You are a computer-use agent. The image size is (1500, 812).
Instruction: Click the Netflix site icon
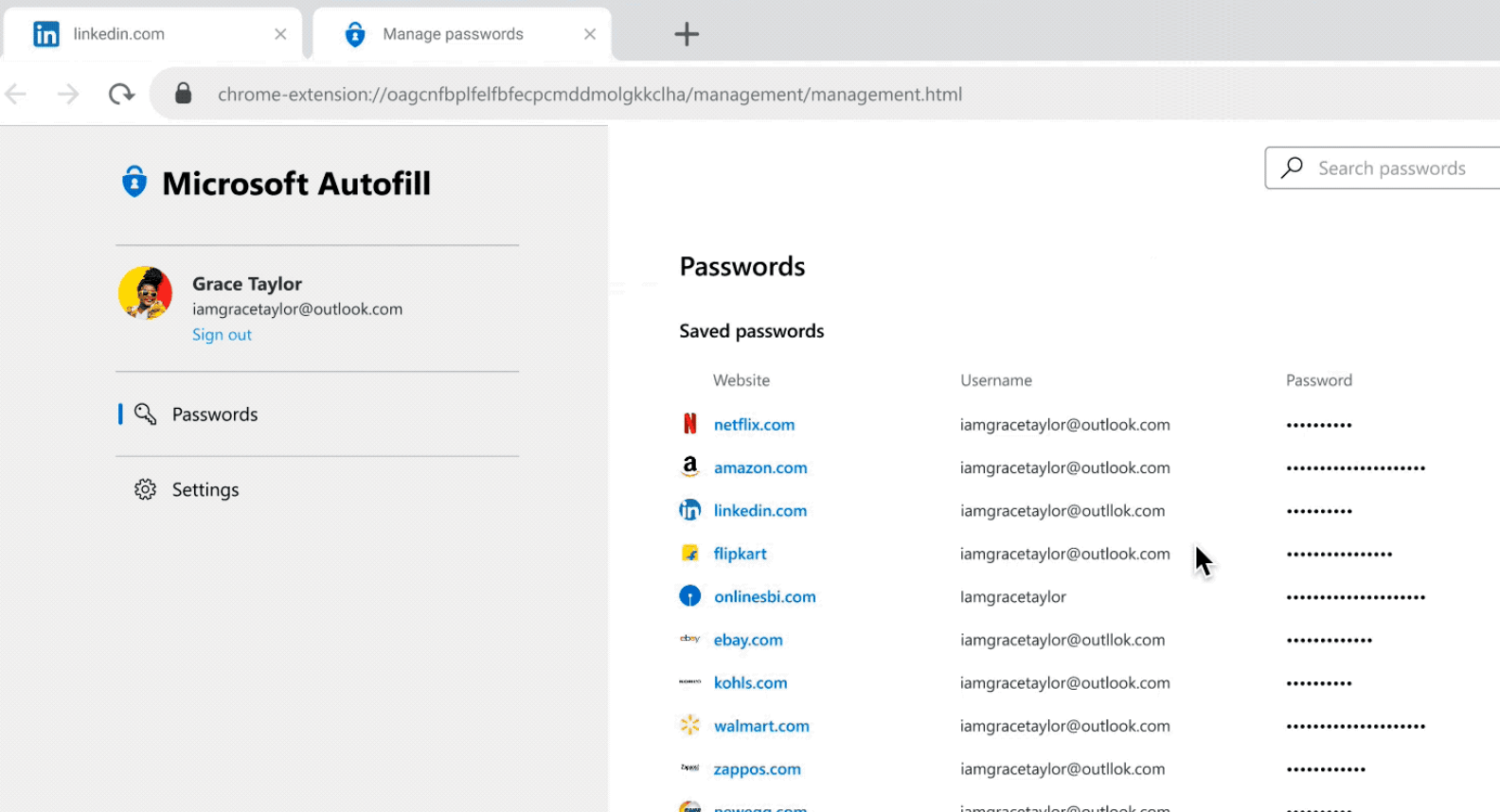click(690, 423)
